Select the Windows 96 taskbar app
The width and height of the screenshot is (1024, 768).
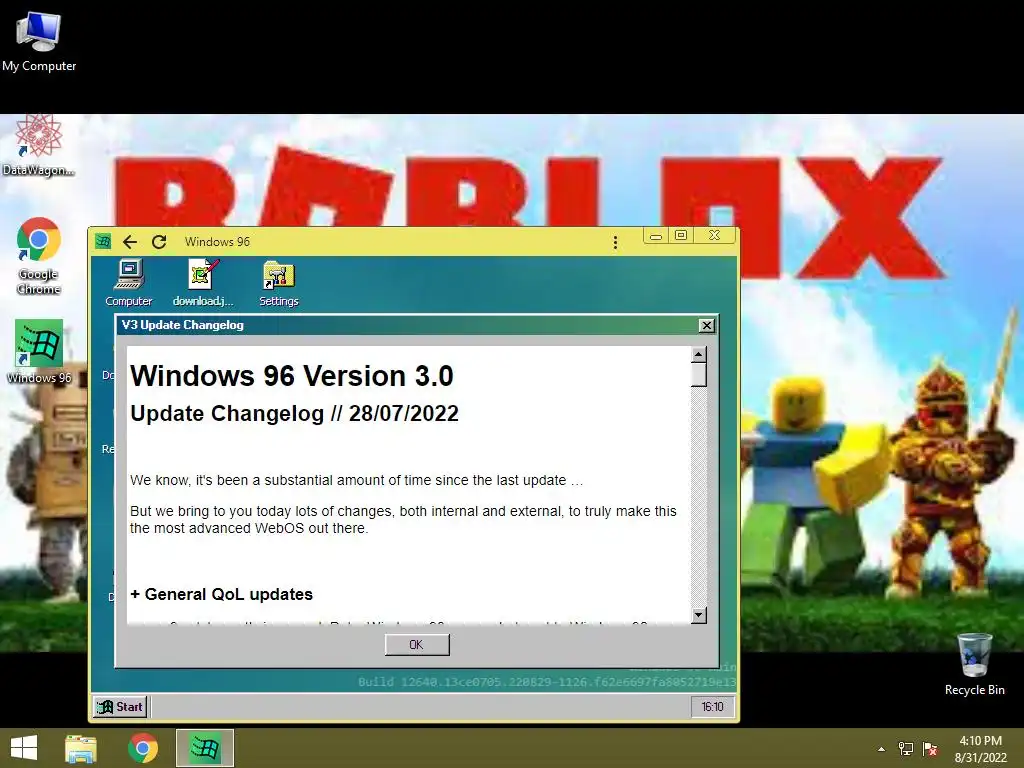[x=205, y=748]
